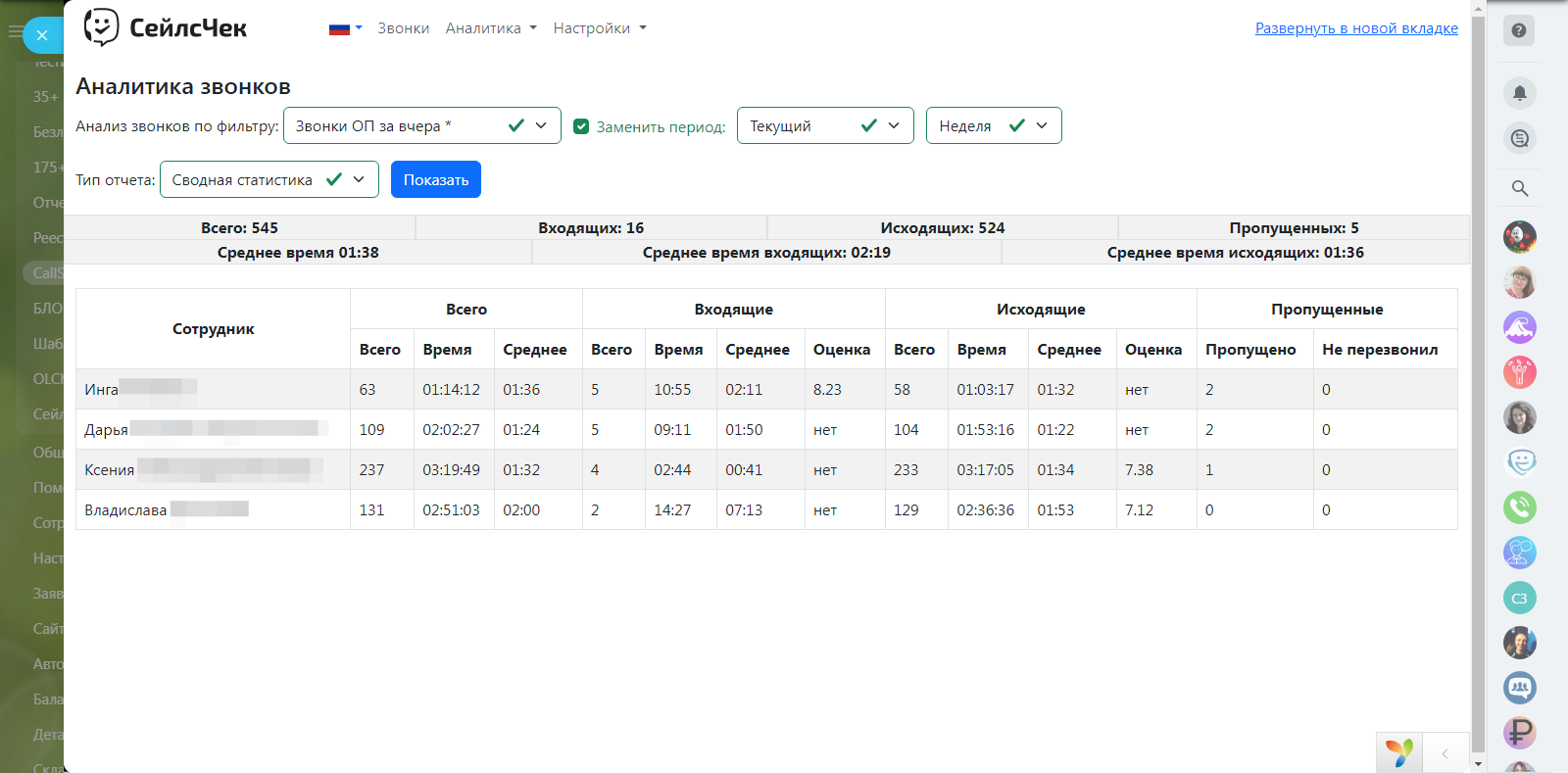Open the chat messages icon below the bell
The width and height of the screenshot is (1568, 773).
pyautogui.click(x=1519, y=138)
